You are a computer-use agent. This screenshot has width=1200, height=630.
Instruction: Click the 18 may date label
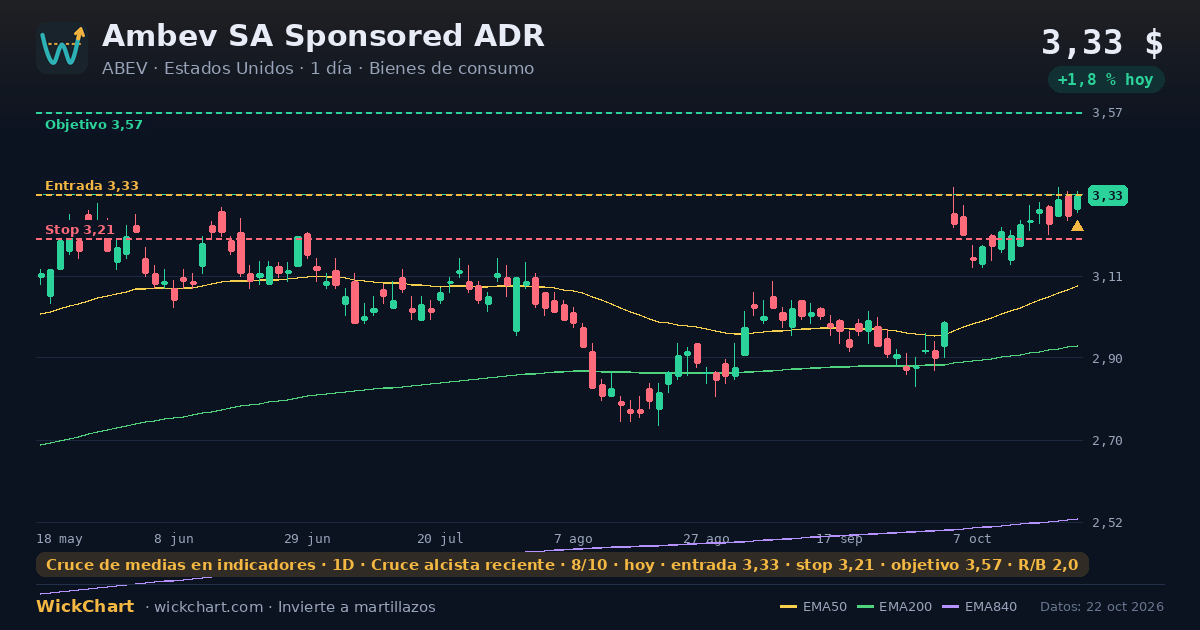tap(60, 539)
